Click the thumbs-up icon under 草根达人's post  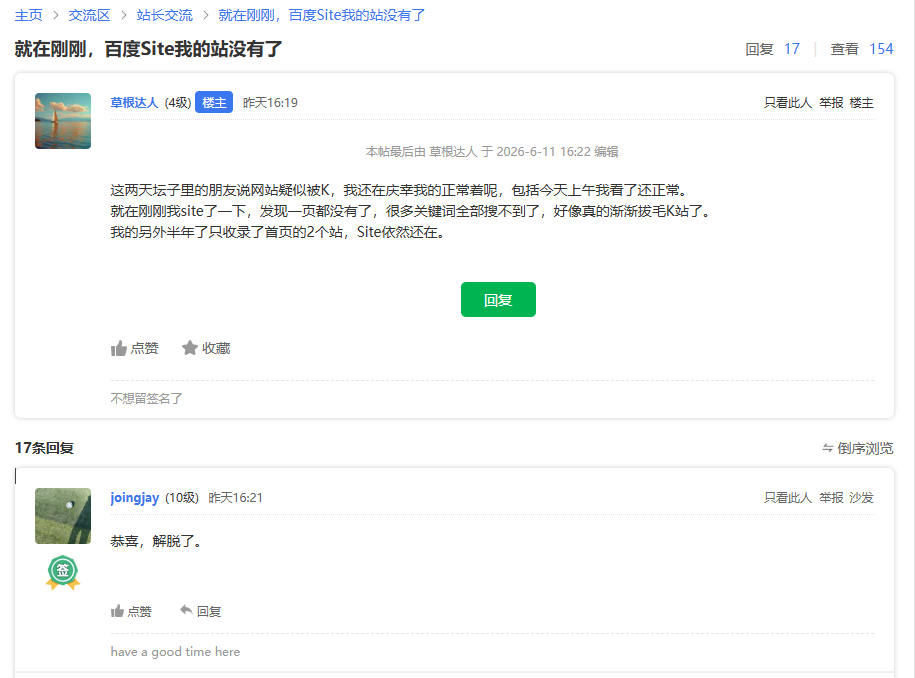click(x=118, y=348)
